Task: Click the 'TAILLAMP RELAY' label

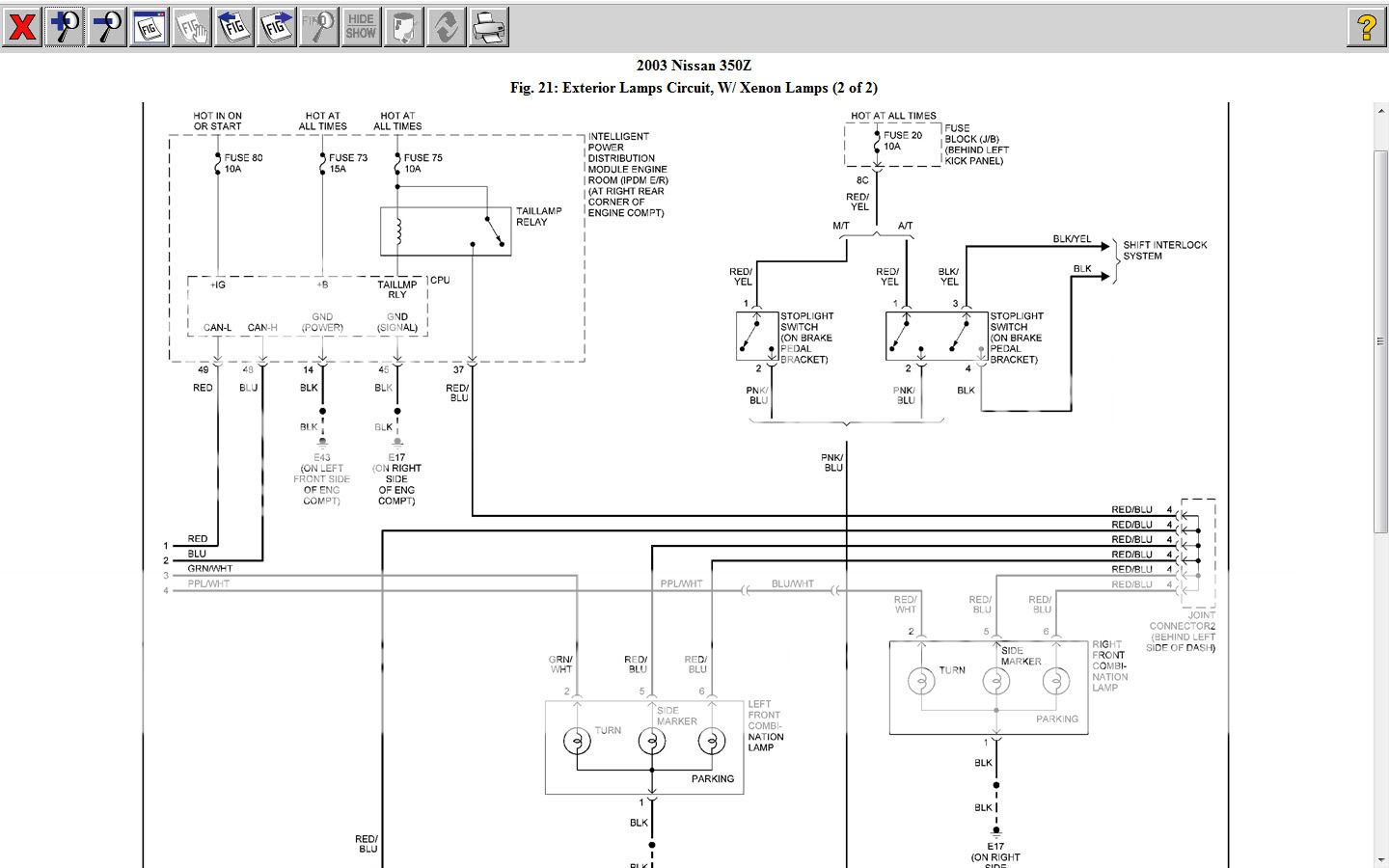Action: (538, 216)
